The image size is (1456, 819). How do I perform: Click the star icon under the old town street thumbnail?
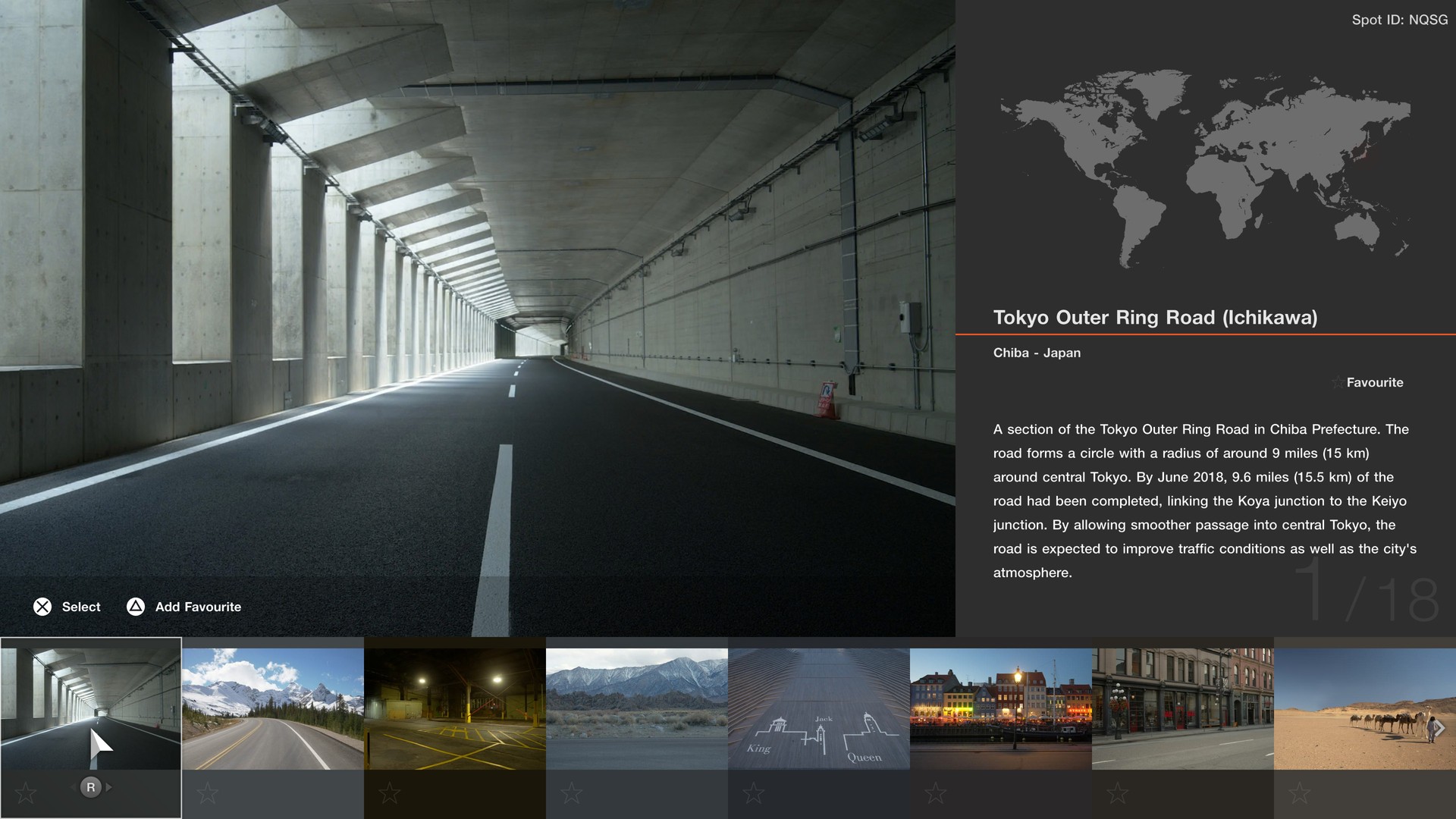(x=1119, y=793)
